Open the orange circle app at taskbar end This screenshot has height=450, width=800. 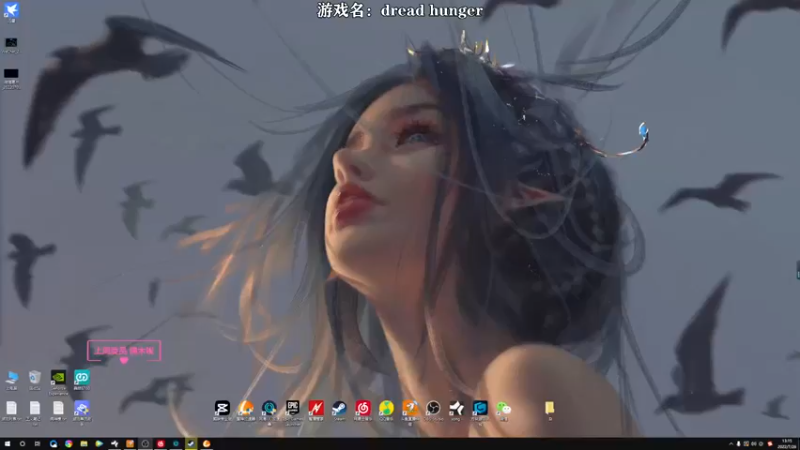[x=206, y=444]
